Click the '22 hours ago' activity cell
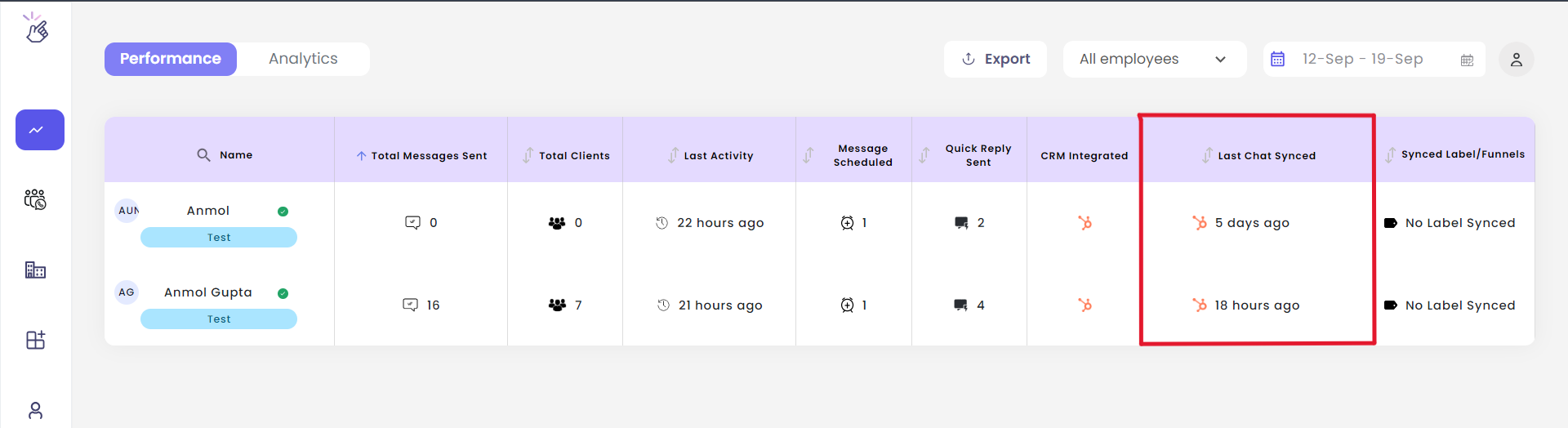1568x428 pixels. (x=720, y=223)
